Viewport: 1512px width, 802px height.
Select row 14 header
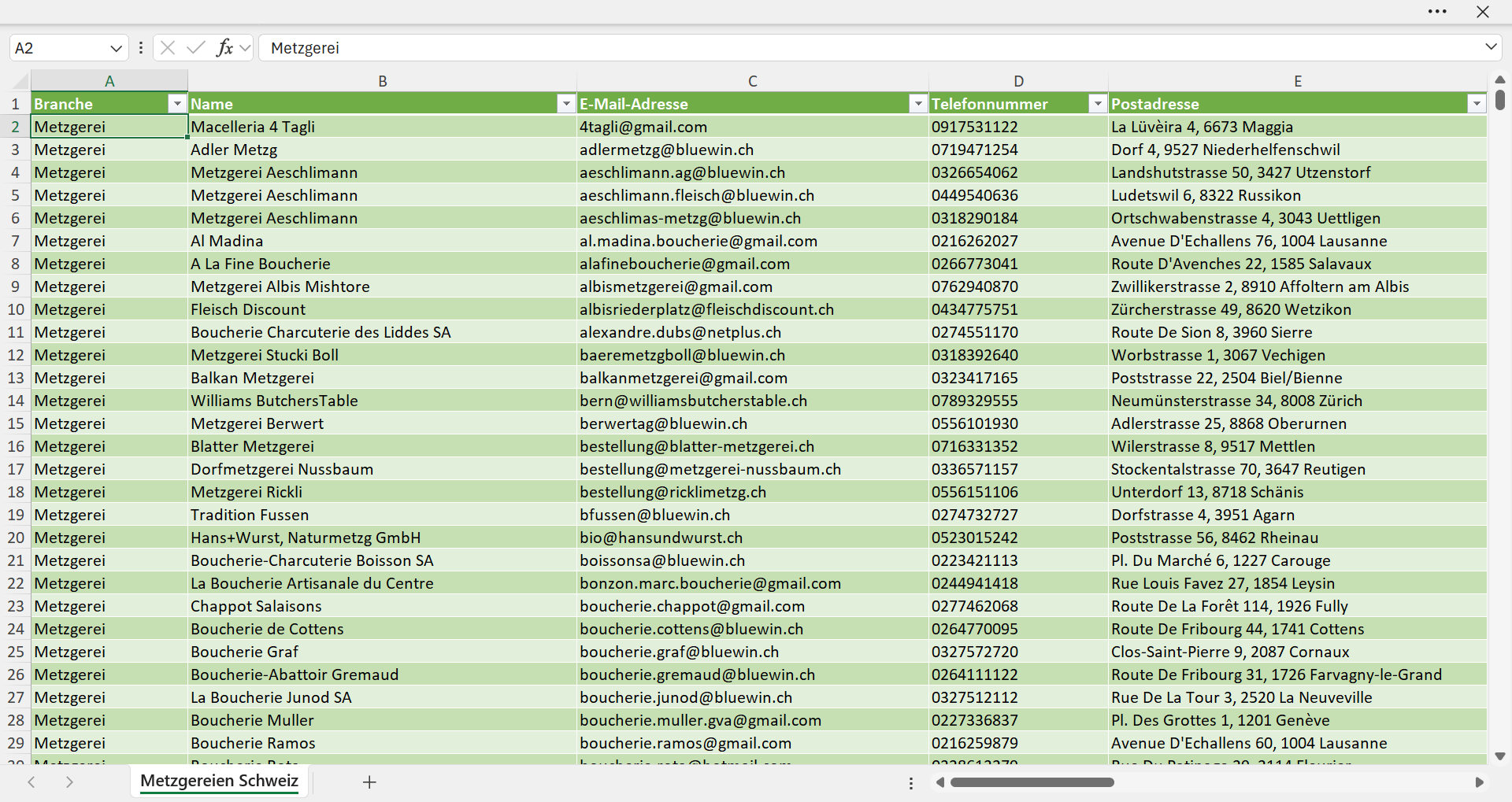click(x=16, y=401)
